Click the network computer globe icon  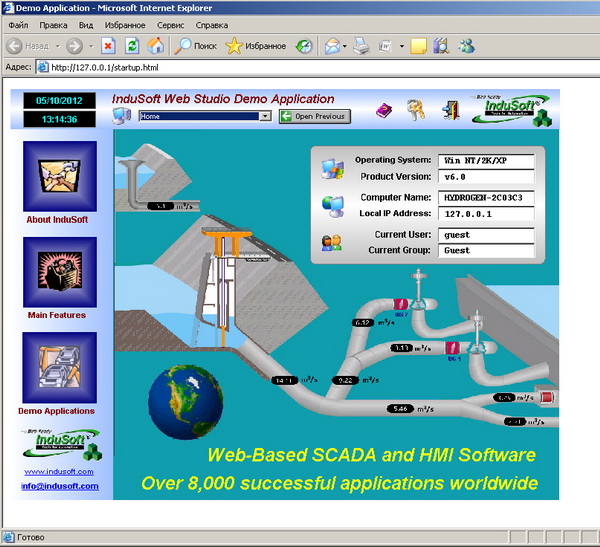click(x=333, y=206)
